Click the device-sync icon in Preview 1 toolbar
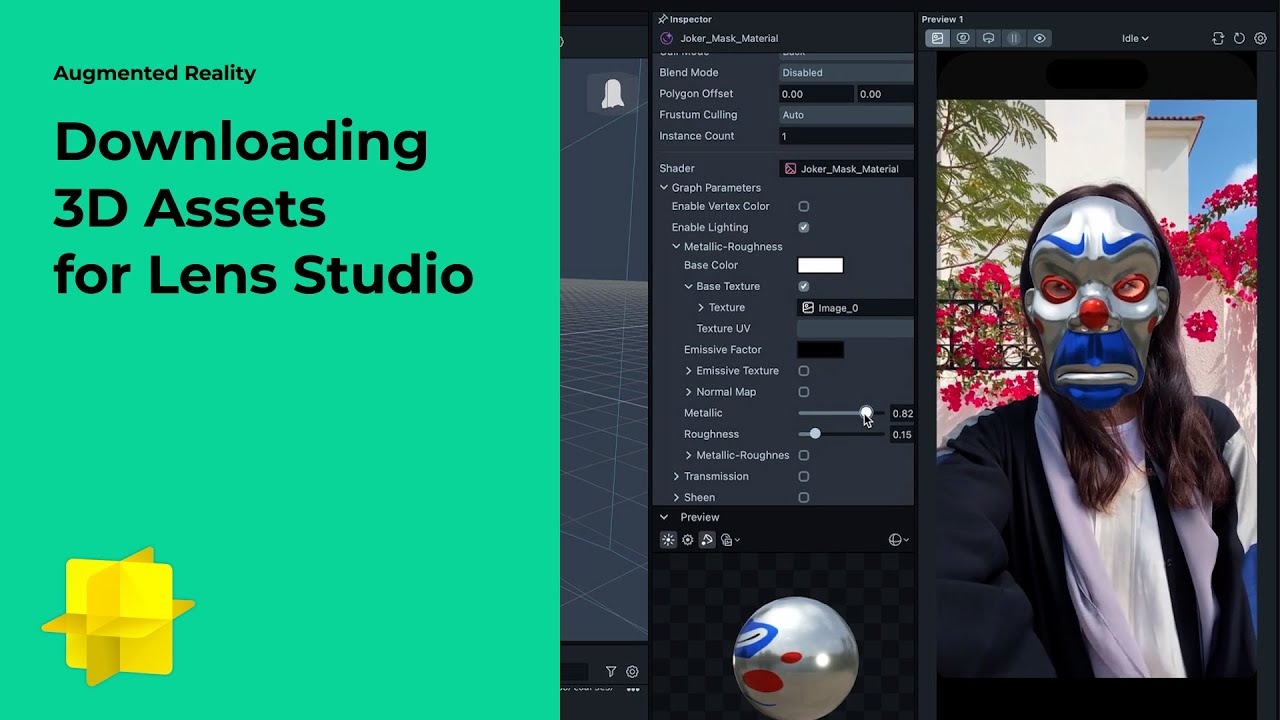Image resolution: width=1280 pixels, height=720 pixels. tap(988, 38)
